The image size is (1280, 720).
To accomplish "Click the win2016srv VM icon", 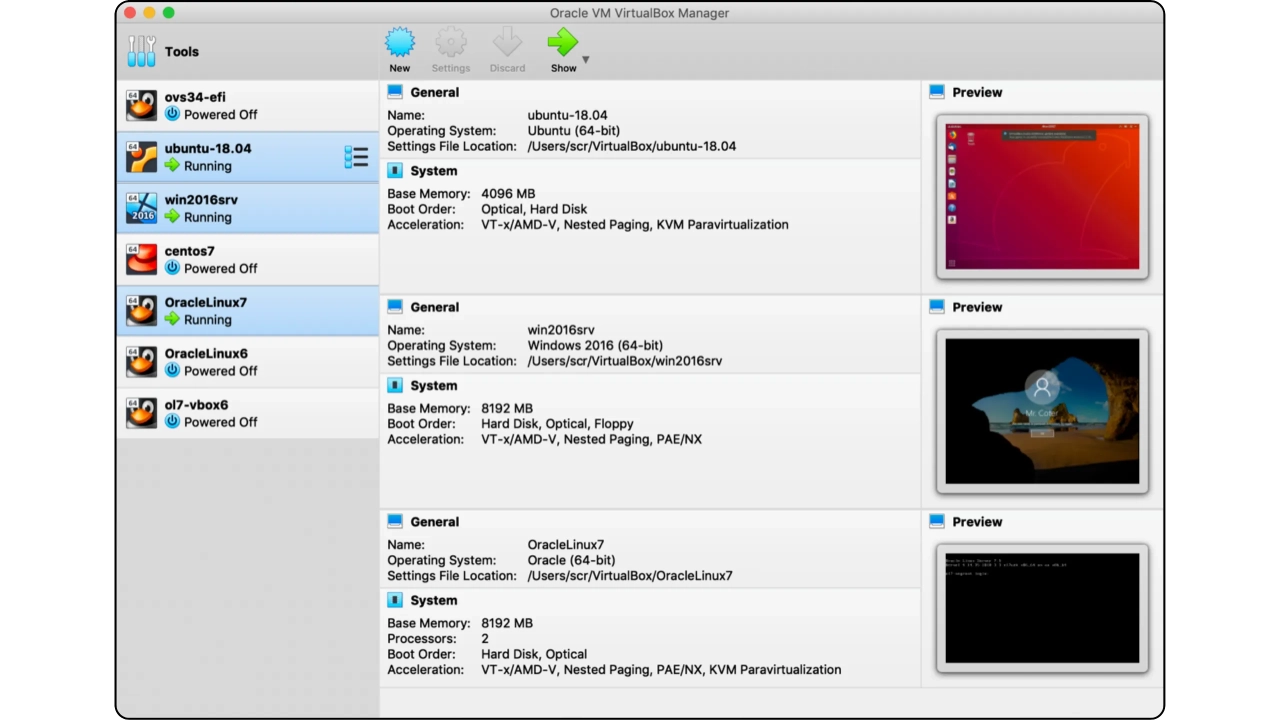I will point(142,208).
